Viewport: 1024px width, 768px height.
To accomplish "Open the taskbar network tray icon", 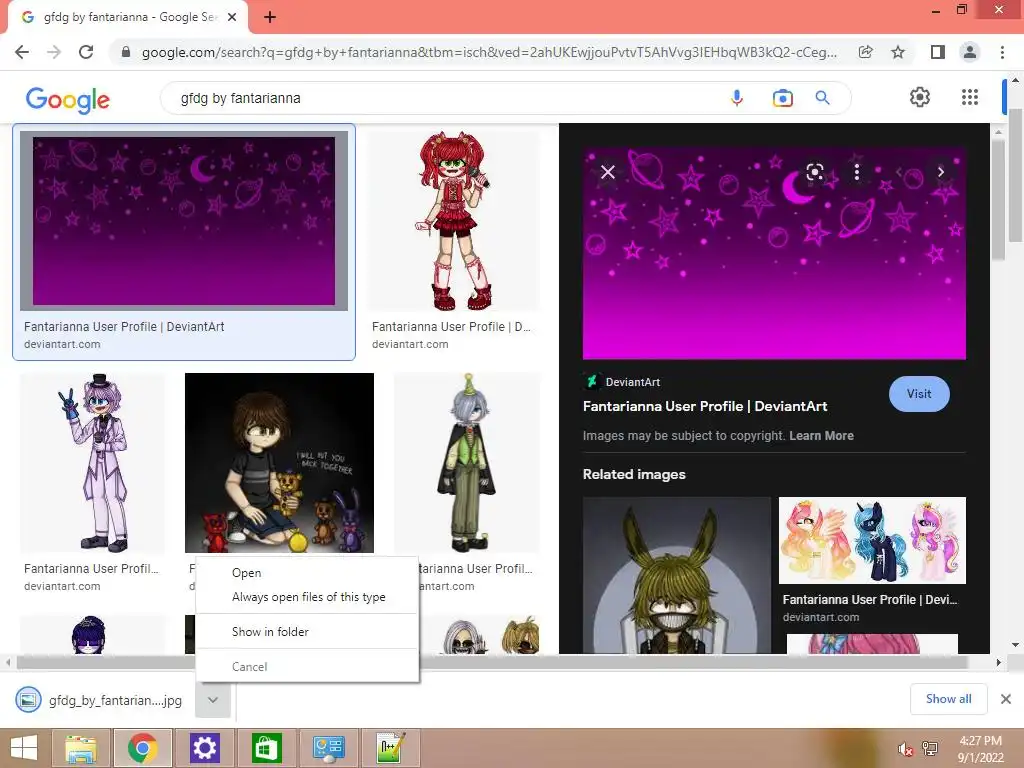I will pyautogui.click(x=930, y=749).
